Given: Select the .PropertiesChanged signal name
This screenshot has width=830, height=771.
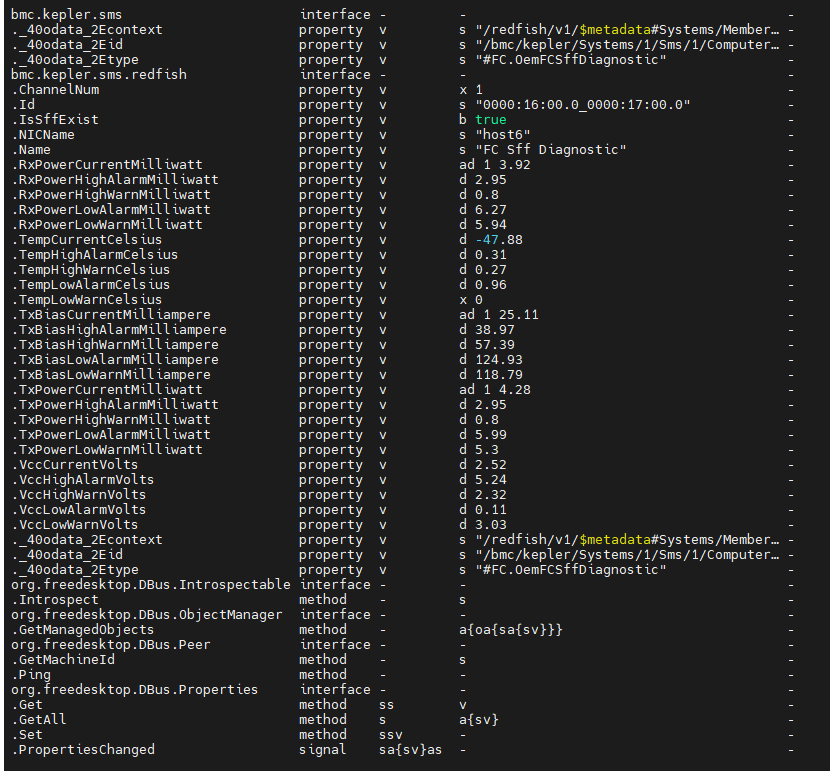Looking at the screenshot, I should click(x=82, y=750).
